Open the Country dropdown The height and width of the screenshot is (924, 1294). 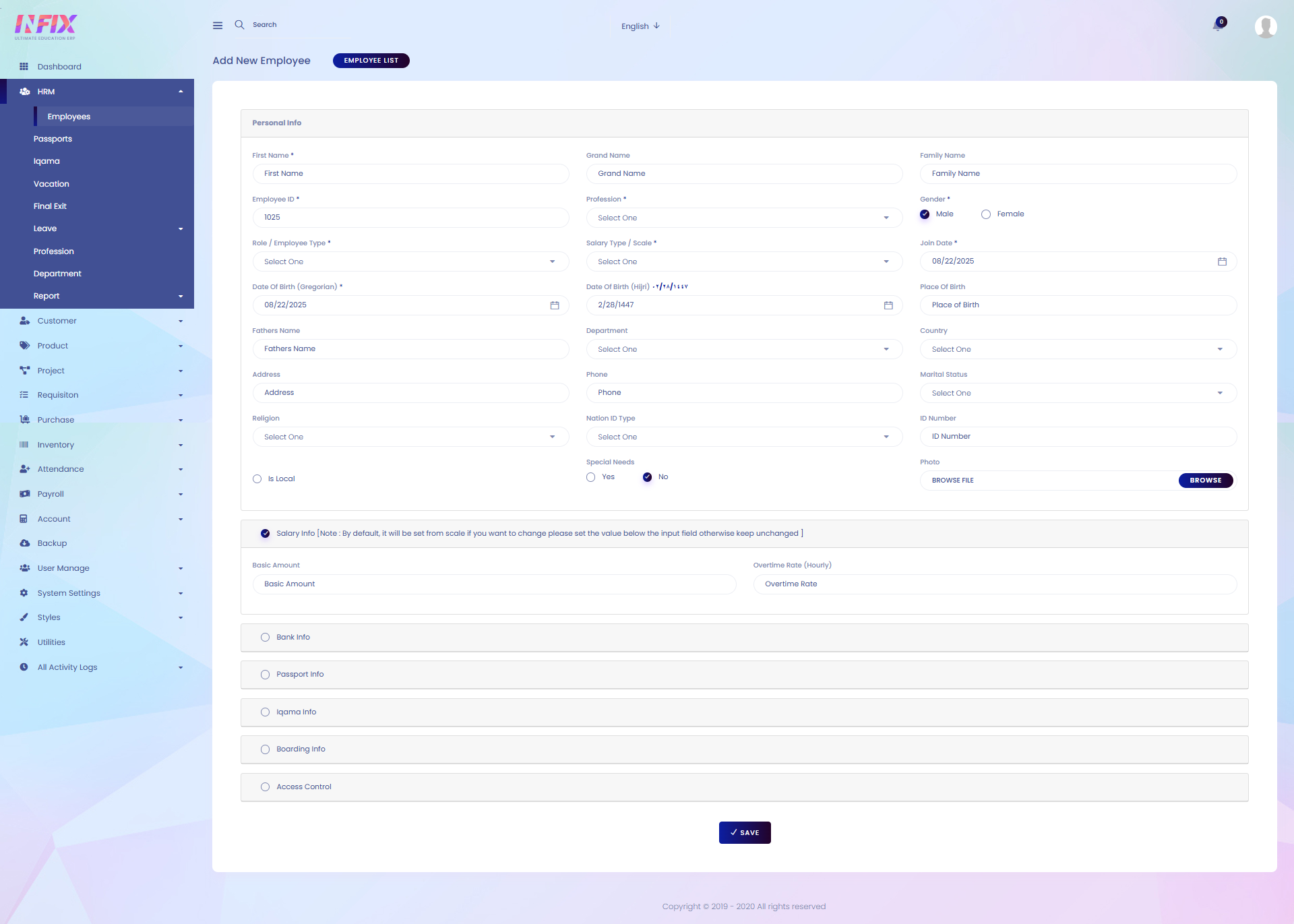point(1078,349)
